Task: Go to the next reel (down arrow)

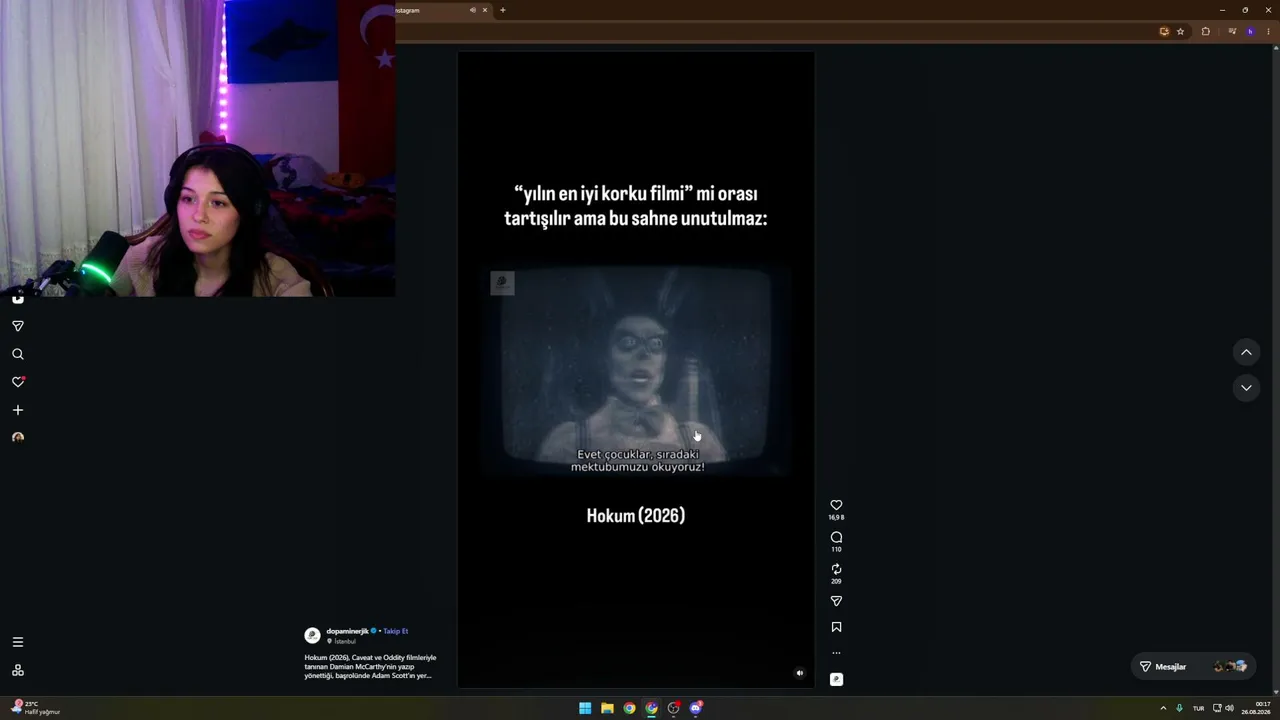Action: pos(1246,387)
